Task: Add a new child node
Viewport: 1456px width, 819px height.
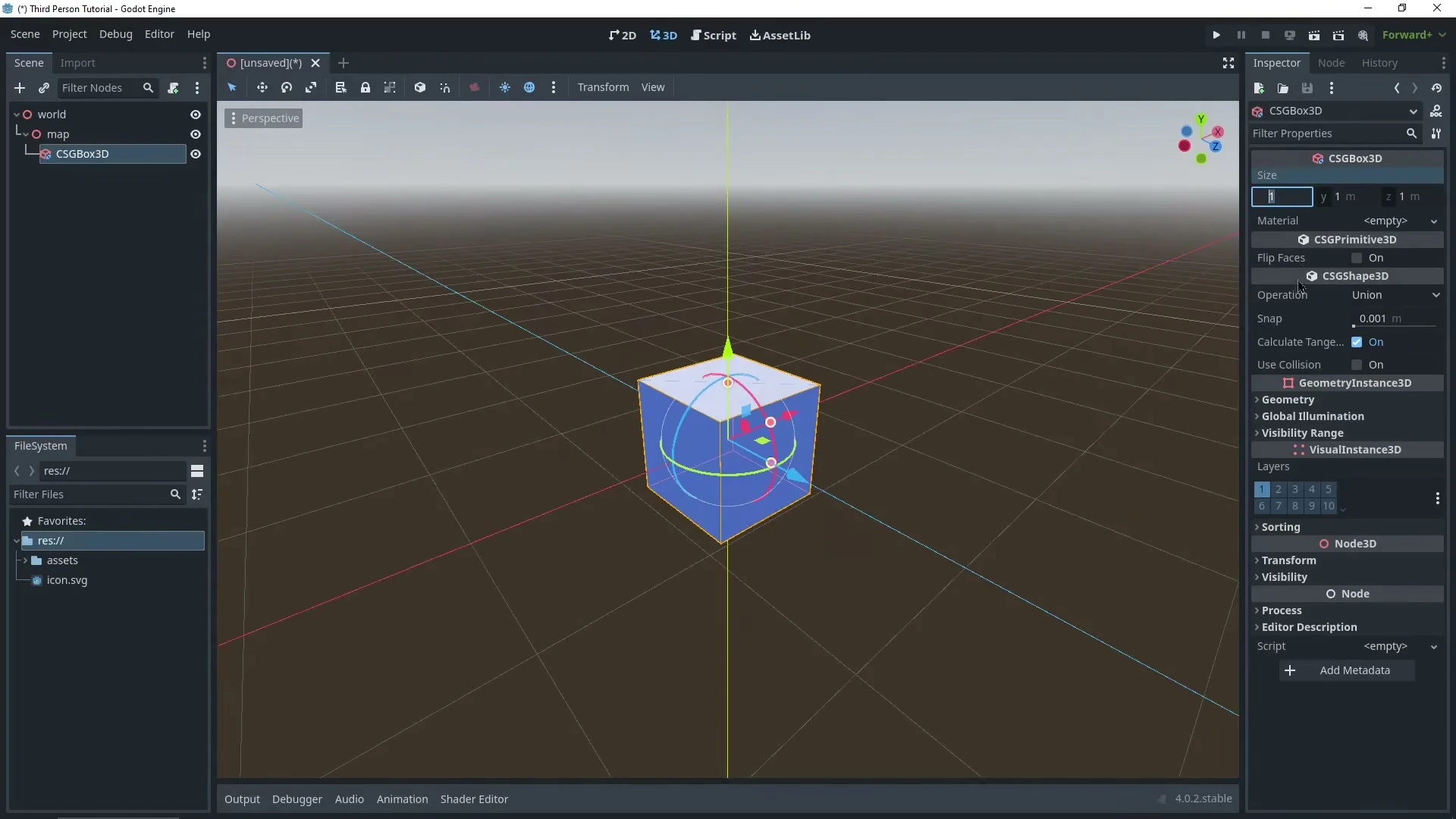Action: (20, 88)
